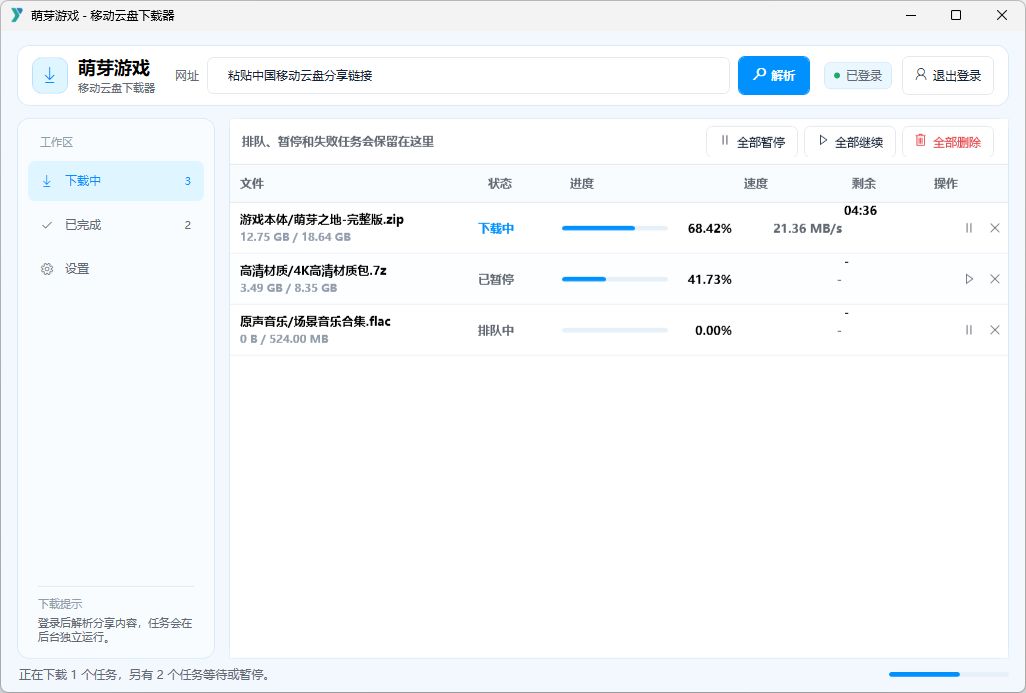Click the 0.00% progress bar

point(614,330)
